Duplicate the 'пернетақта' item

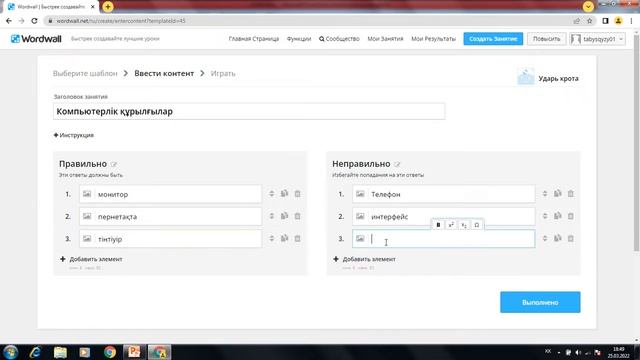[x=284, y=216]
